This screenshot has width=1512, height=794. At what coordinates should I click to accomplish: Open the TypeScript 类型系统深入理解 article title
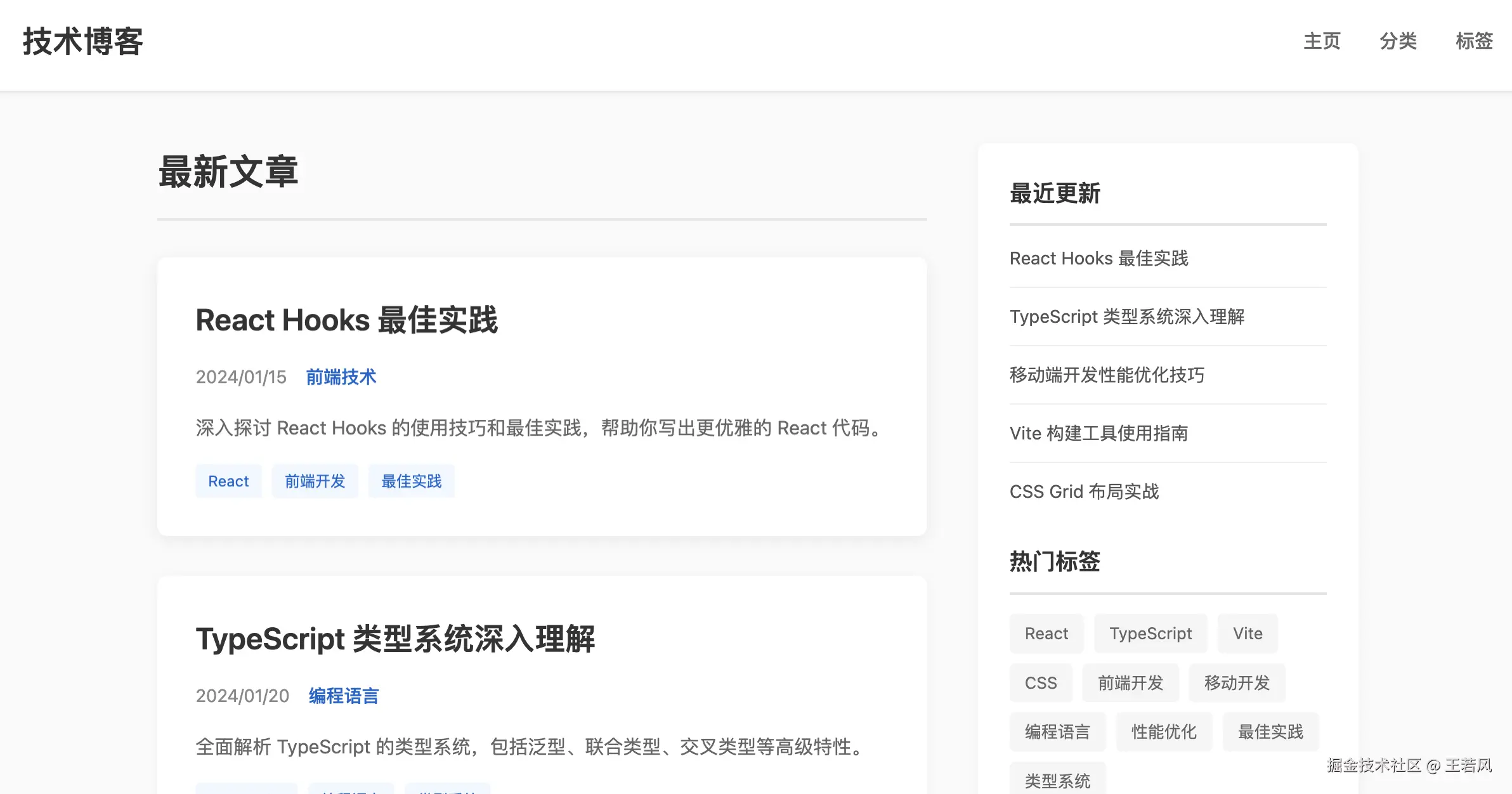click(395, 639)
